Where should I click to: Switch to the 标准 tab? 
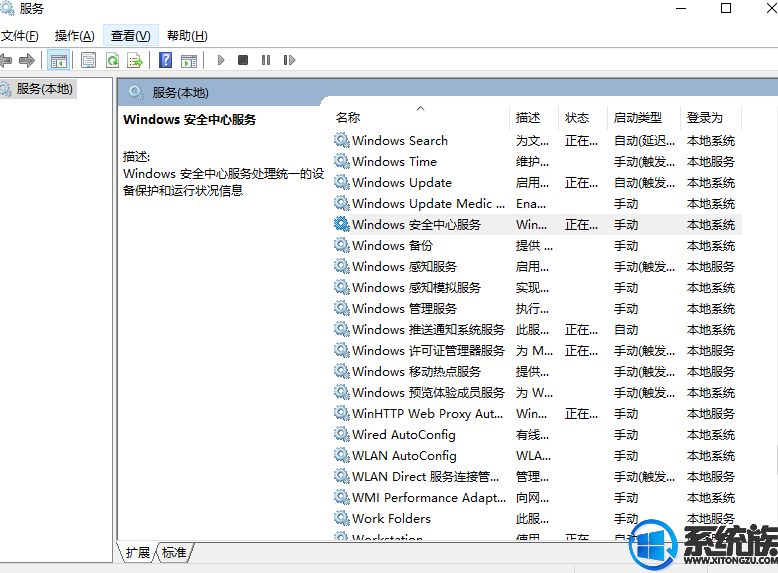(x=174, y=552)
